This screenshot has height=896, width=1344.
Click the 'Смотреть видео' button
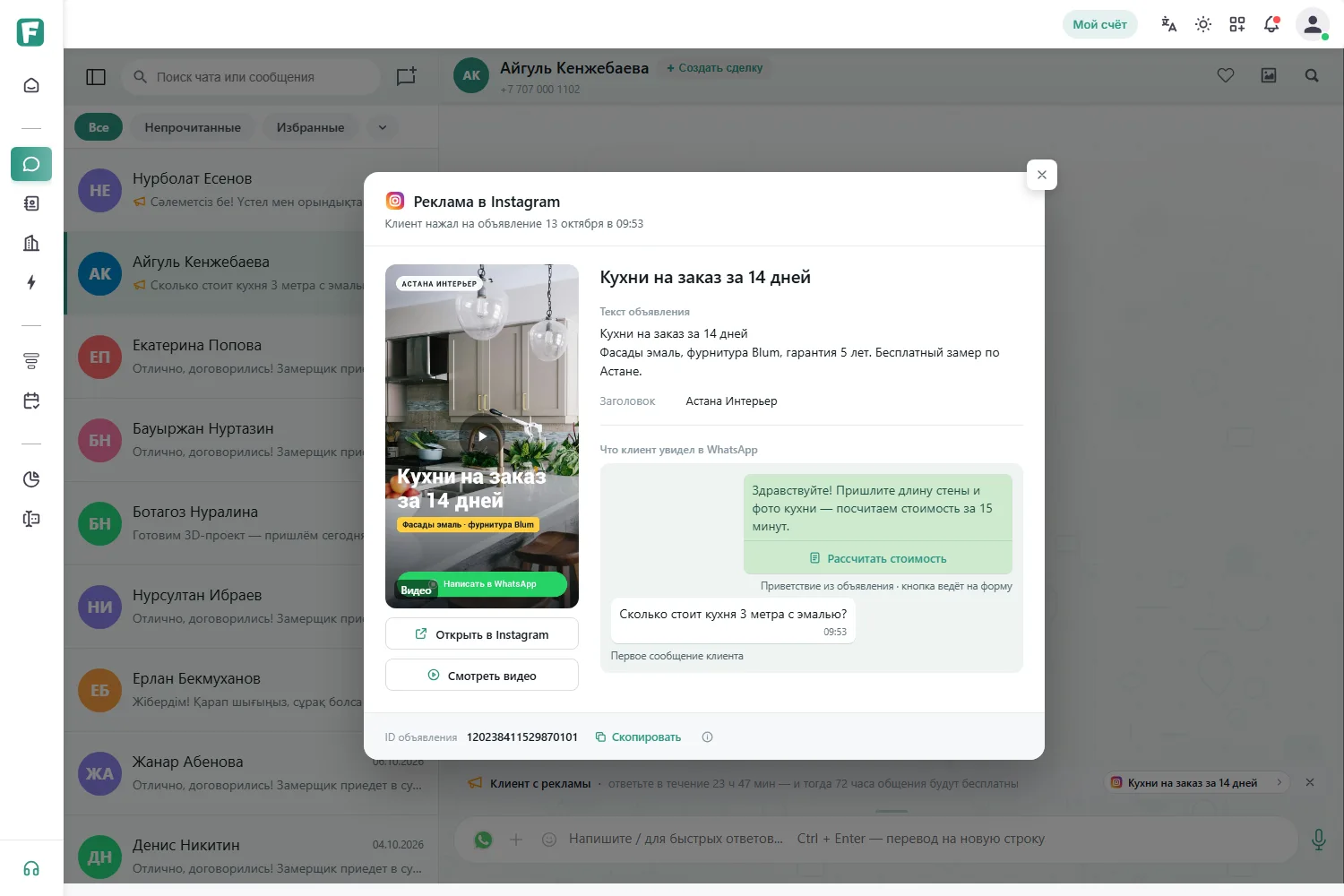coord(482,676)
